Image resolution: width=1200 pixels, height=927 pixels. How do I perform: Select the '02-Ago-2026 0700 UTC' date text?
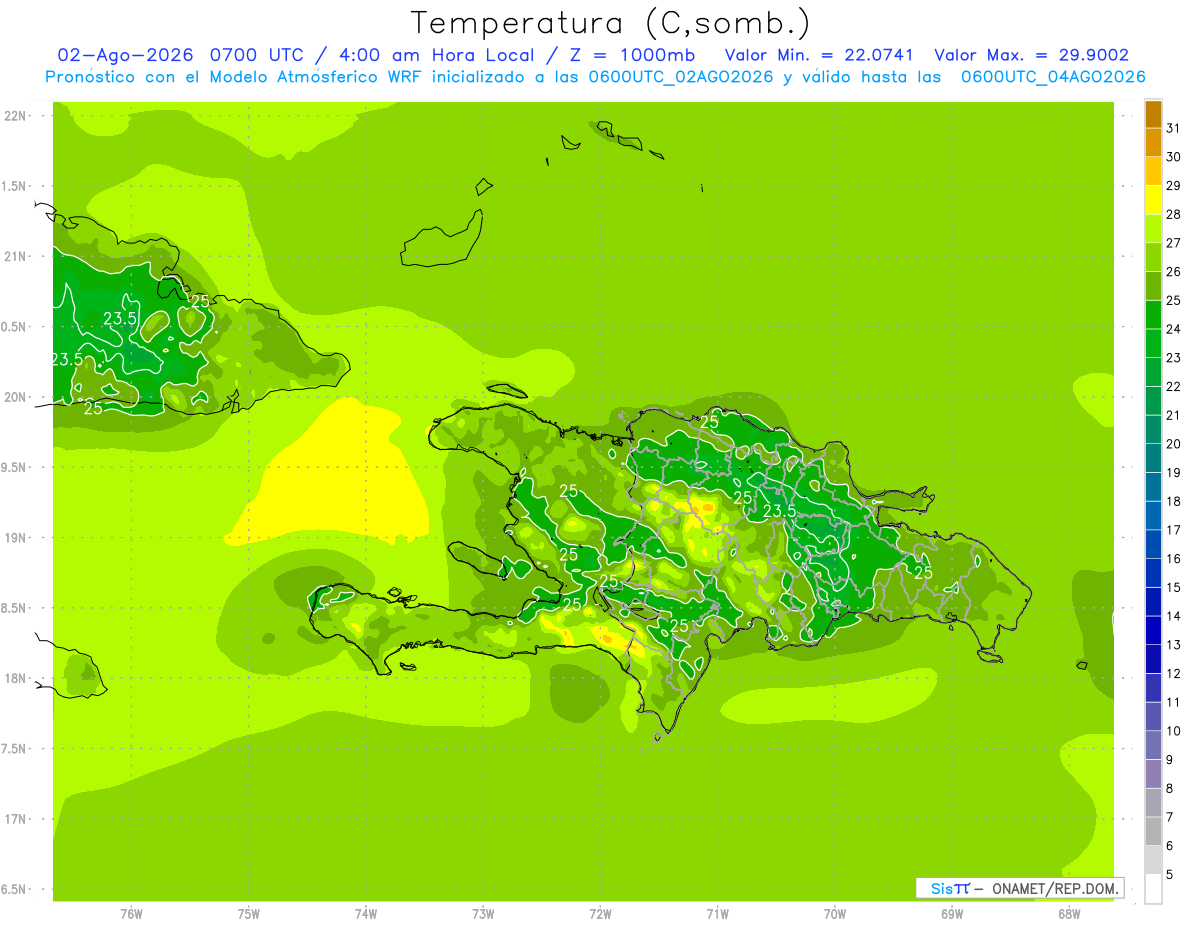point(184,55)
